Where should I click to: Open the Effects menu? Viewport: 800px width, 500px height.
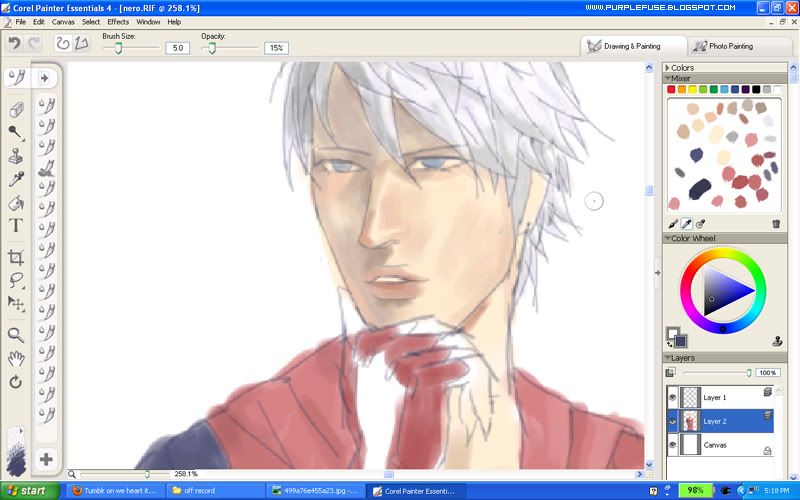coord(118,22)
